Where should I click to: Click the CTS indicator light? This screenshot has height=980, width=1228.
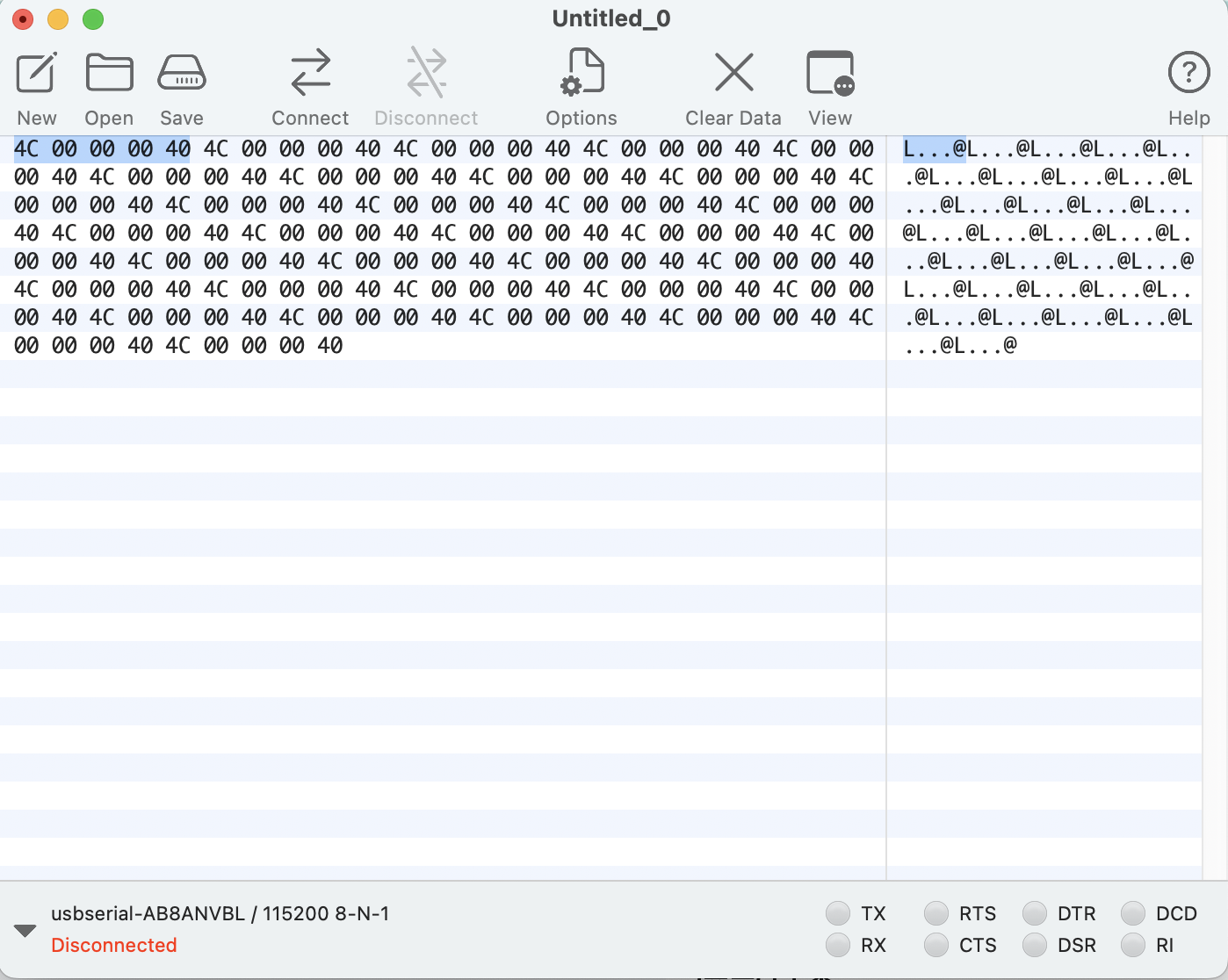tap(936, 945)
